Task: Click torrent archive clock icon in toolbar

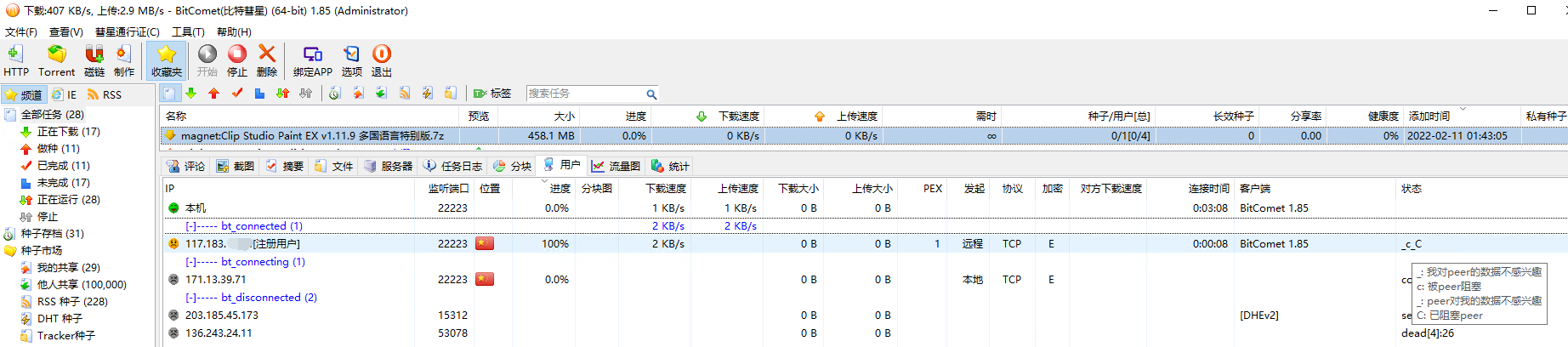Action: [x=335, y=94]
